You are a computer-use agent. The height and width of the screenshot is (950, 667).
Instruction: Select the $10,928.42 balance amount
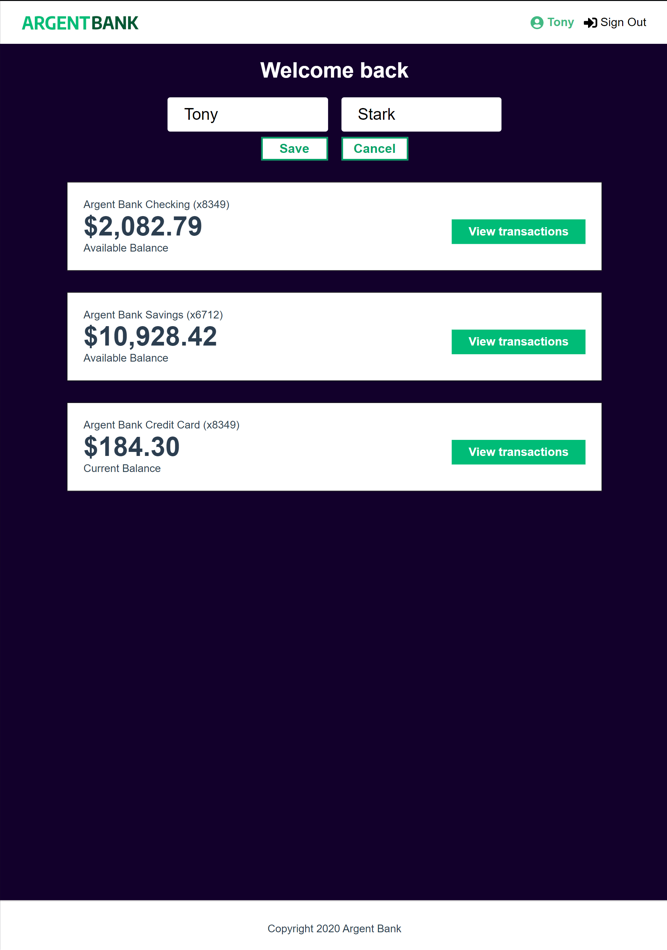click(150, 337)
